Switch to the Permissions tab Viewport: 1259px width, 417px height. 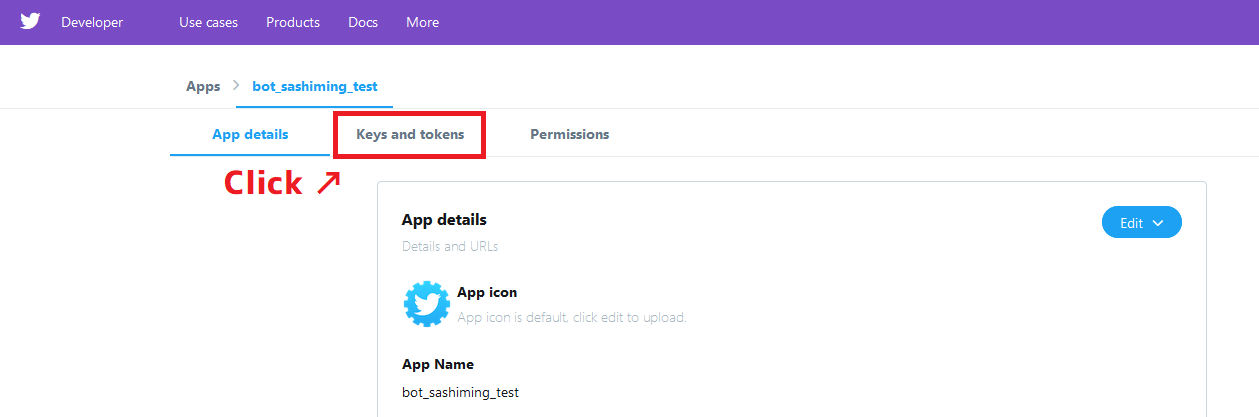(x=569, y=134)
